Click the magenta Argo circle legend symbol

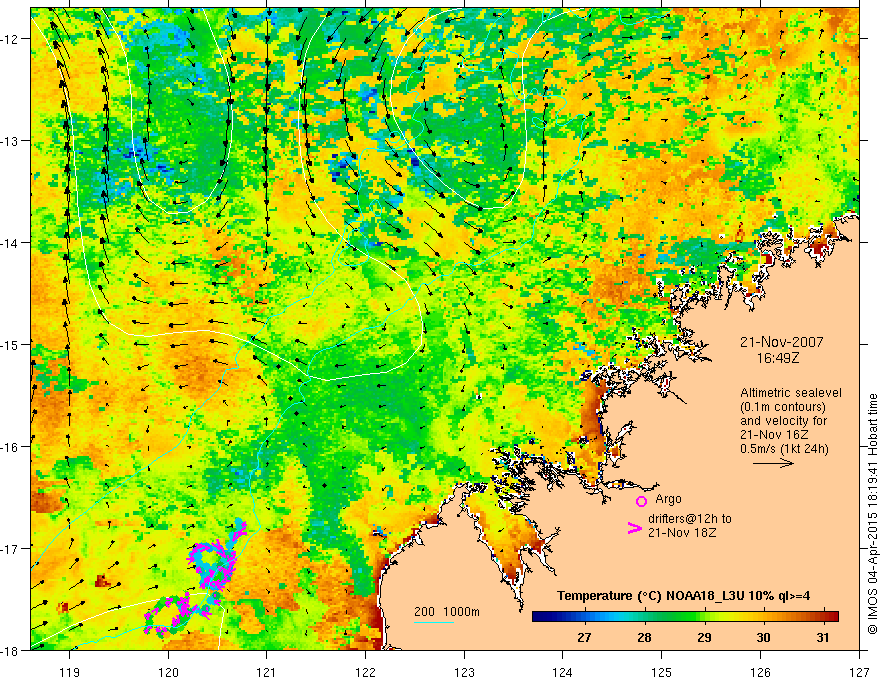[x=641, y=501]
